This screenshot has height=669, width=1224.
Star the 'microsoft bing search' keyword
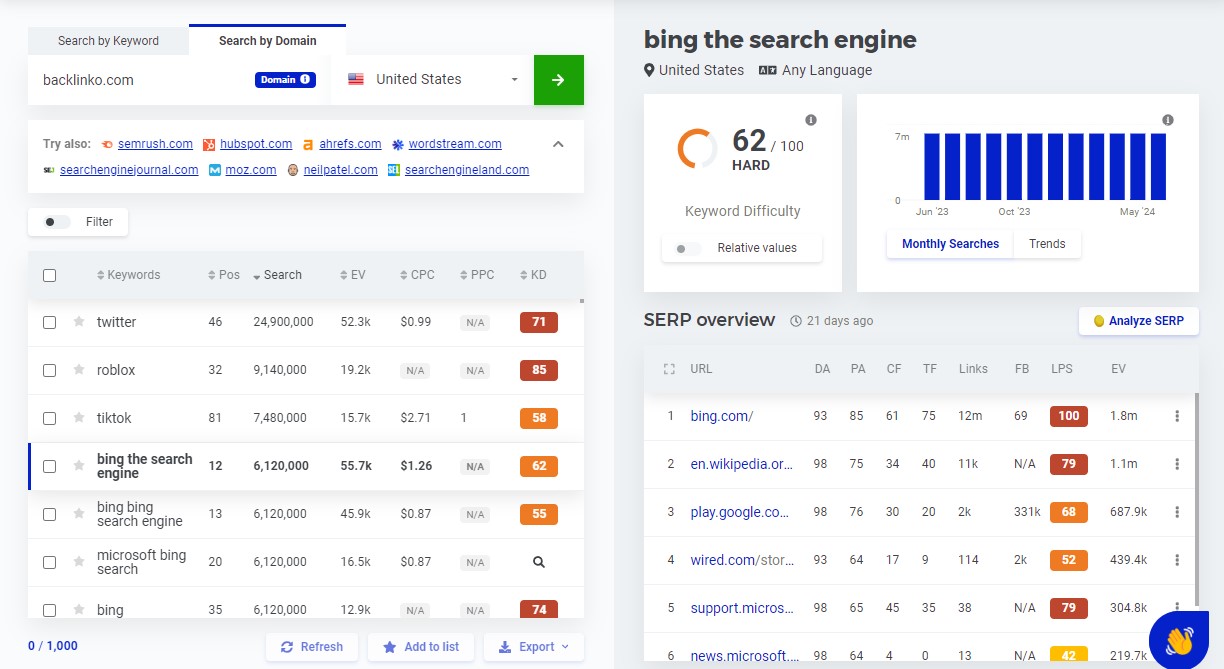click(x=79, y=562)
